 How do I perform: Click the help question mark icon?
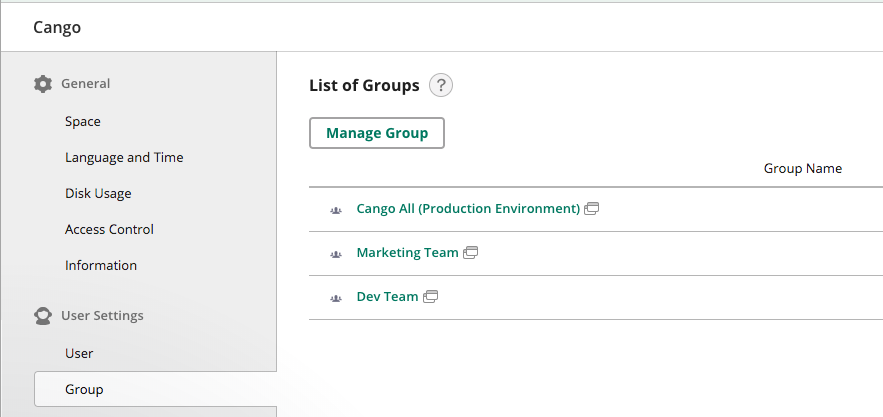[440, 86]
